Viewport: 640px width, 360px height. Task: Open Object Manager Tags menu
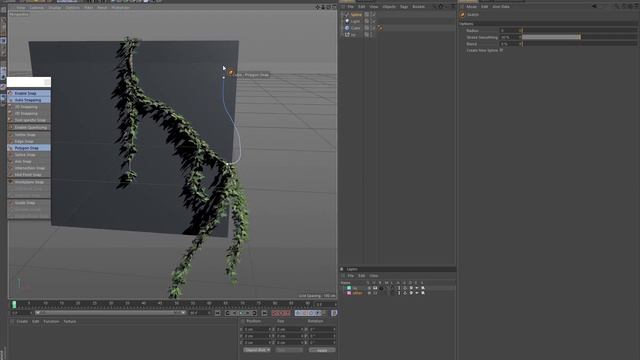pos(404,7)
